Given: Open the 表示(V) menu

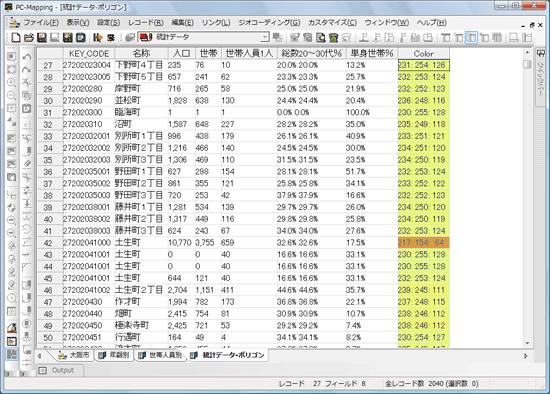Looking at the screenshot, I should 78,23.
